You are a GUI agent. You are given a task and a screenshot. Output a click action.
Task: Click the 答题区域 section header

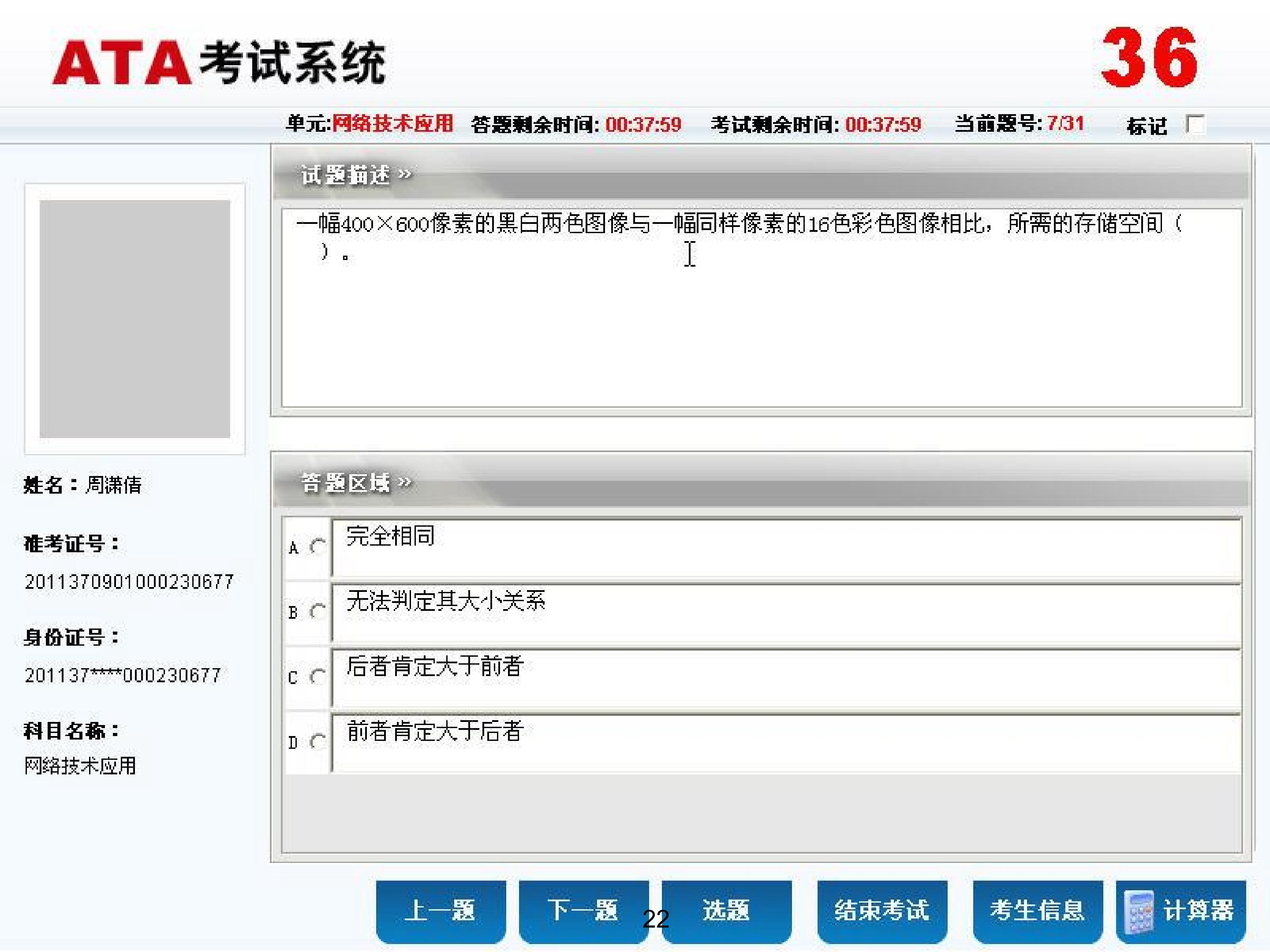761,483
